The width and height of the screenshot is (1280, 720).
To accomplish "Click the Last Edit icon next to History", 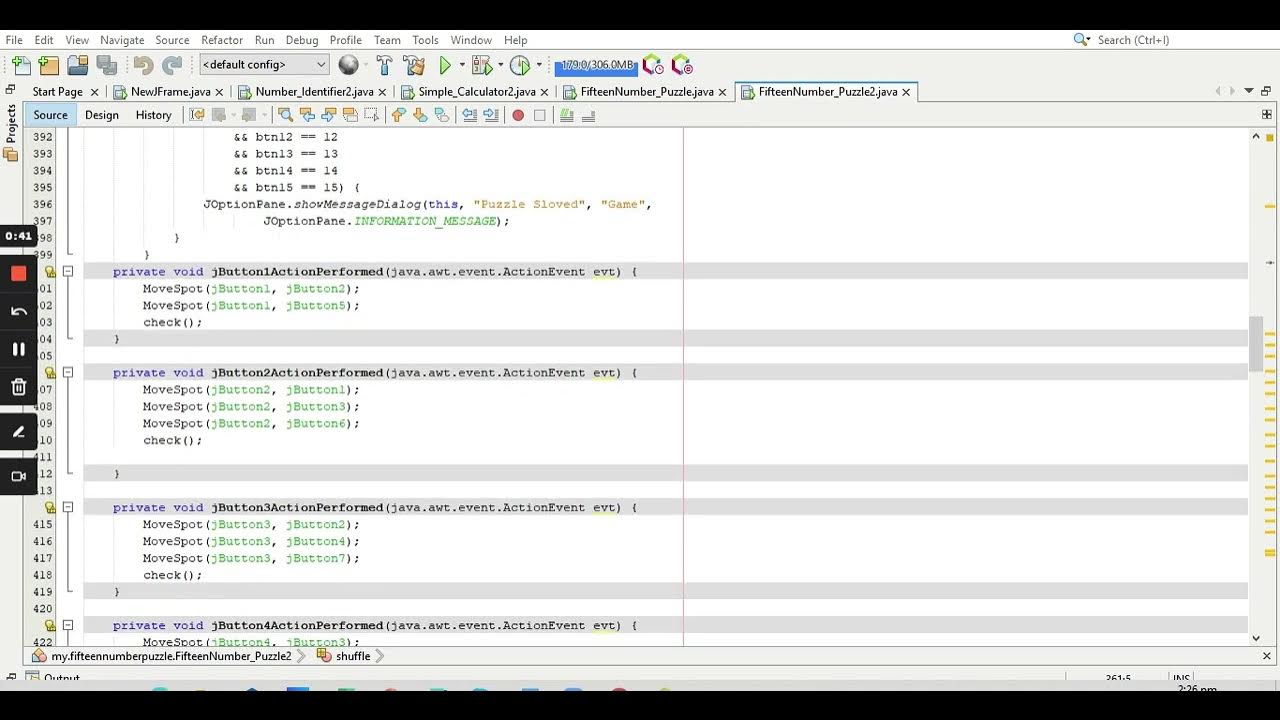I will [197, 115].
